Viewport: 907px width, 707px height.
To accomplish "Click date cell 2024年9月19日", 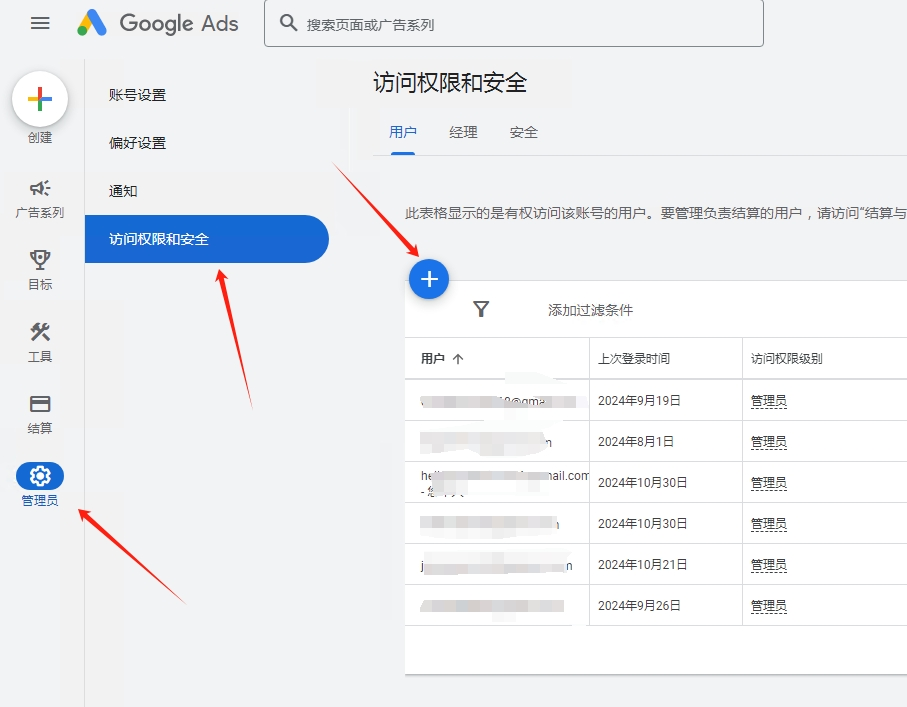I will pyautogui.click(x=639, y=400).
